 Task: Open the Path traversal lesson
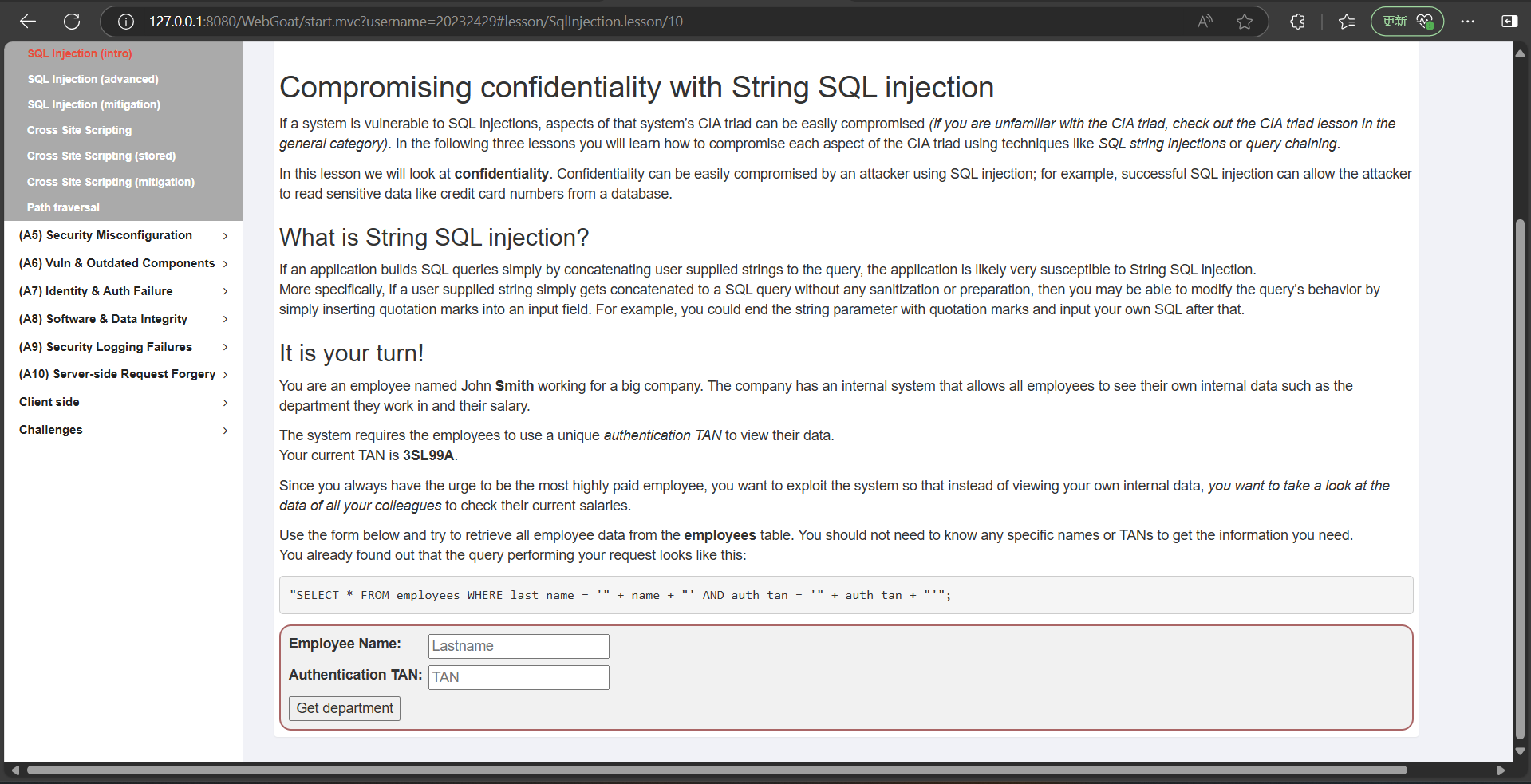click(63, 207)
